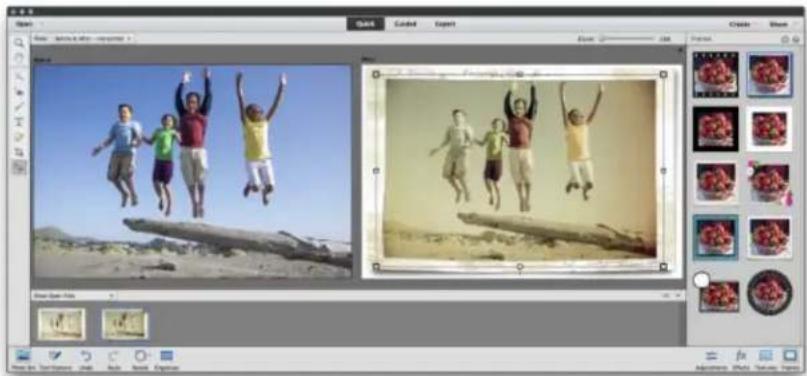Select the Text tool
The height and width of the screenshot is (376, 807).
click(19, 122)
